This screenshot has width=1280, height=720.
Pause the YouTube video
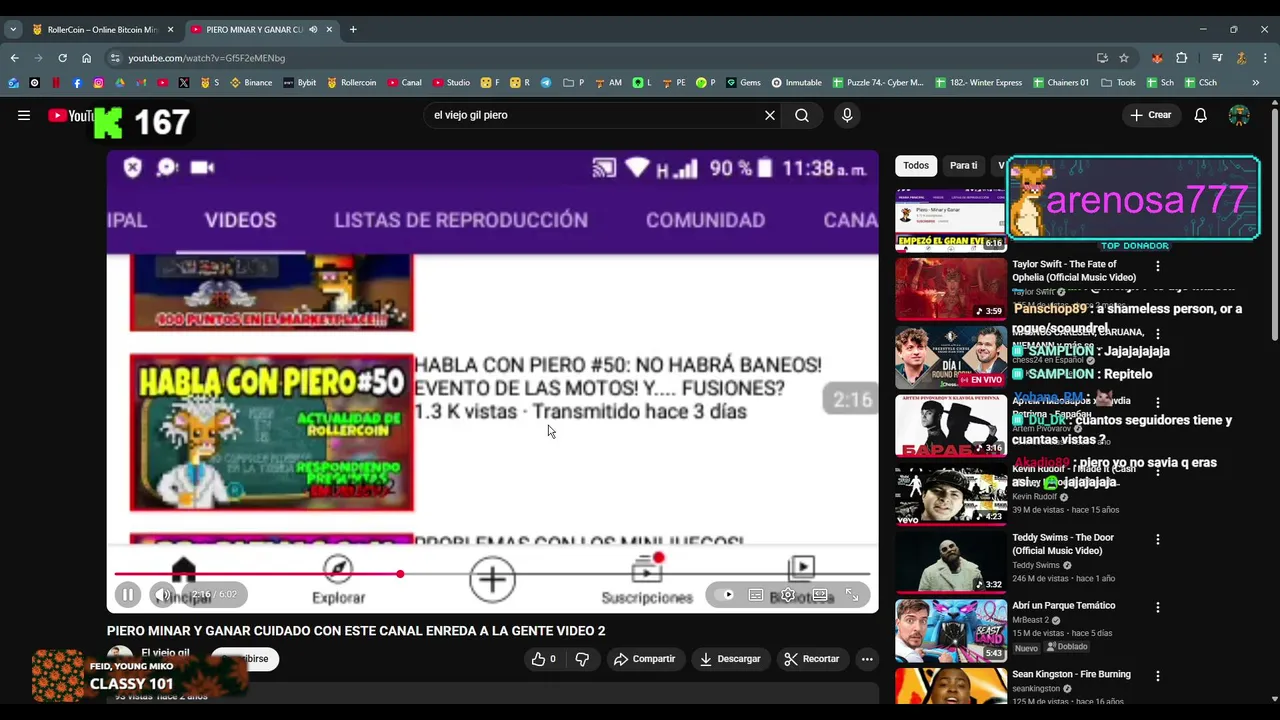[128, 595]
